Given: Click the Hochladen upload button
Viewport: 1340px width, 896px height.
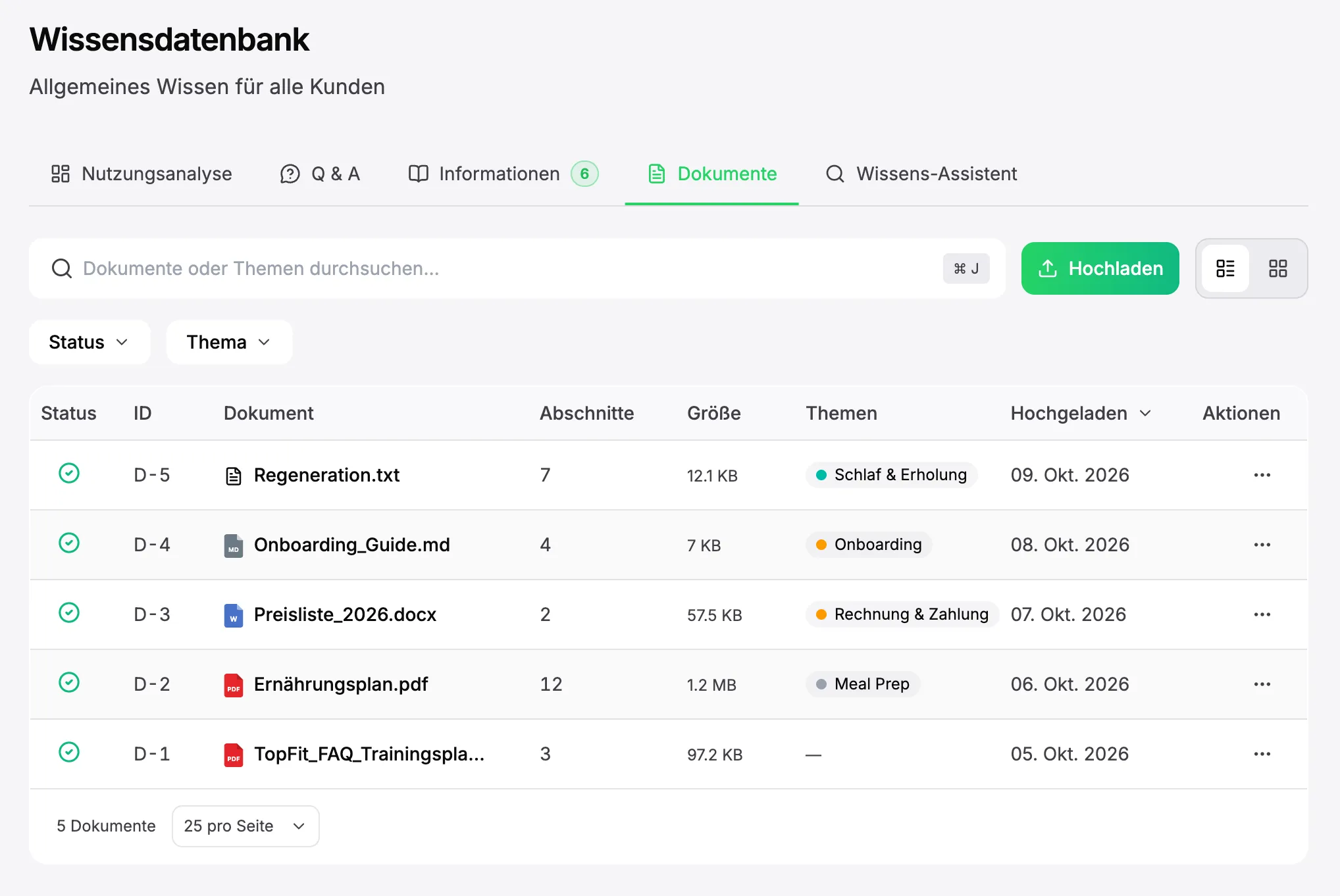Looking at the screenshot, I should pos(1100,268).
